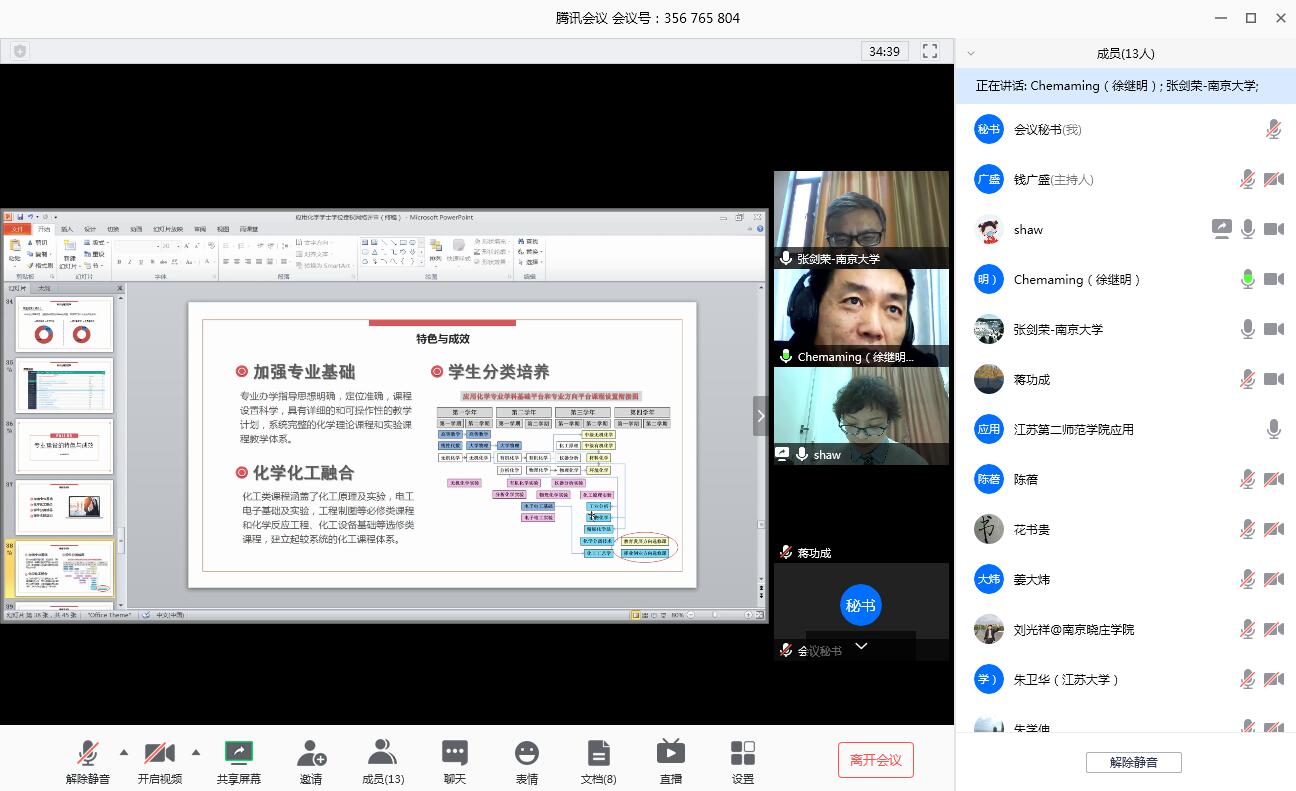
Task: Click the security shield icon top-left
Action: tap(20, 51)
